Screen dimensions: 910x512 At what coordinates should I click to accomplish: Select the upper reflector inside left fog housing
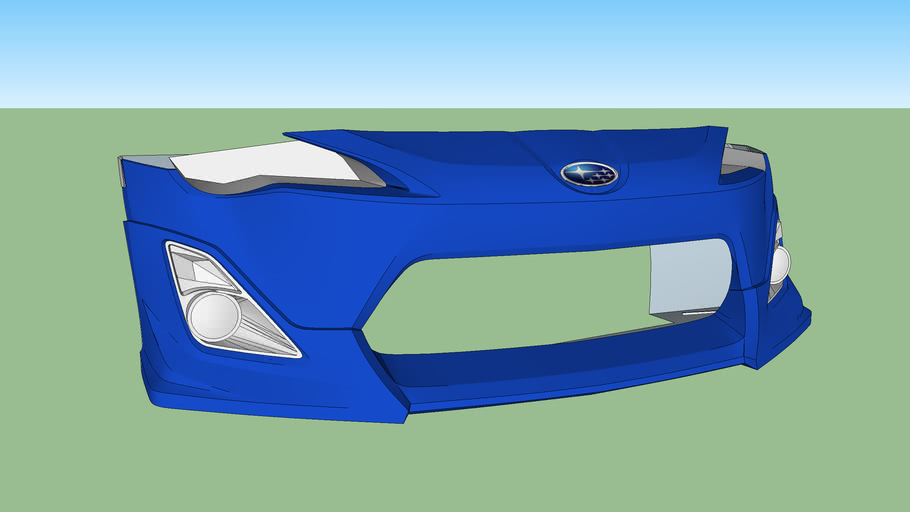pyautogui.click(x=200, y=267)
